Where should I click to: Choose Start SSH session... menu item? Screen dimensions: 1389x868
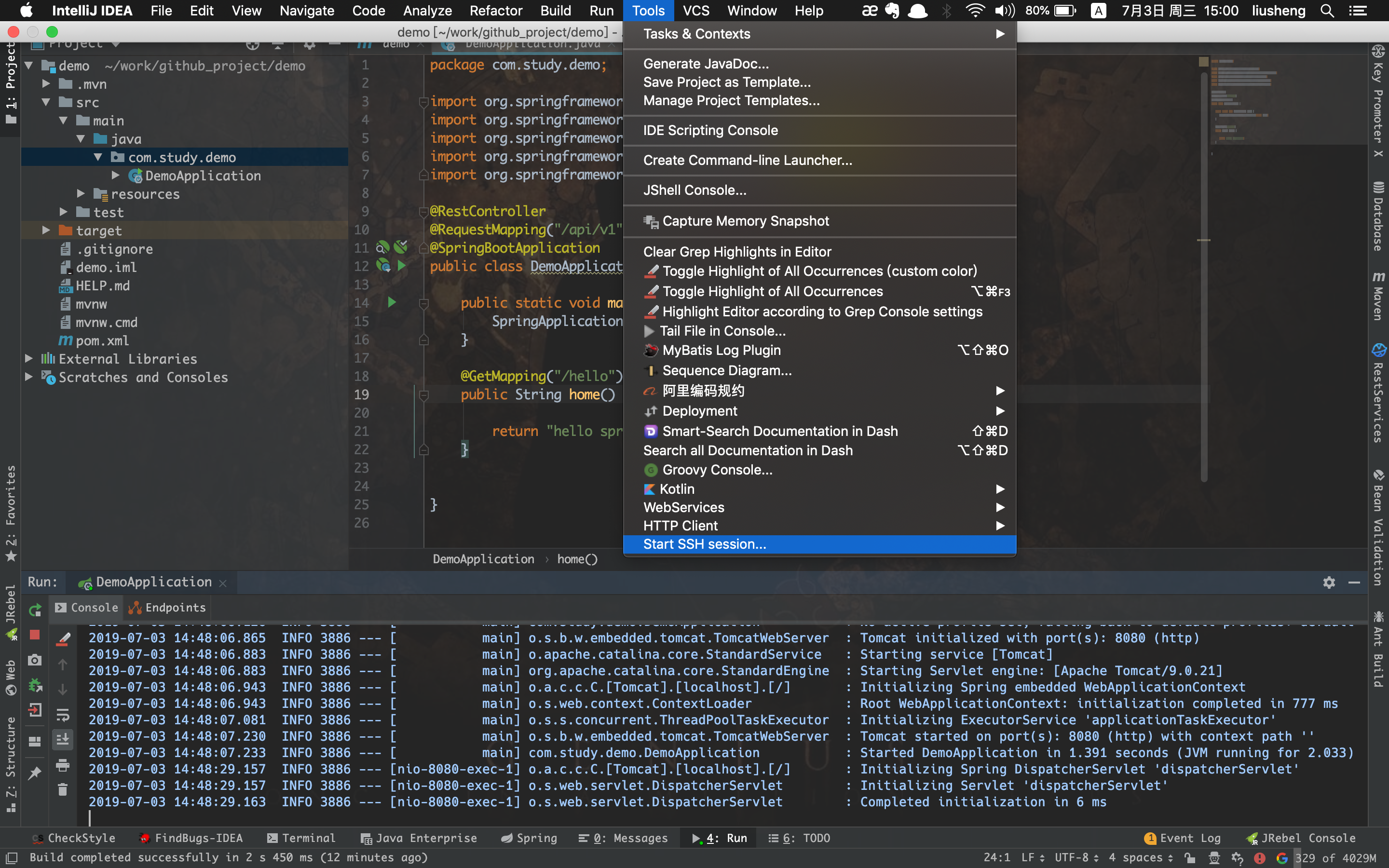pos(819,544)
